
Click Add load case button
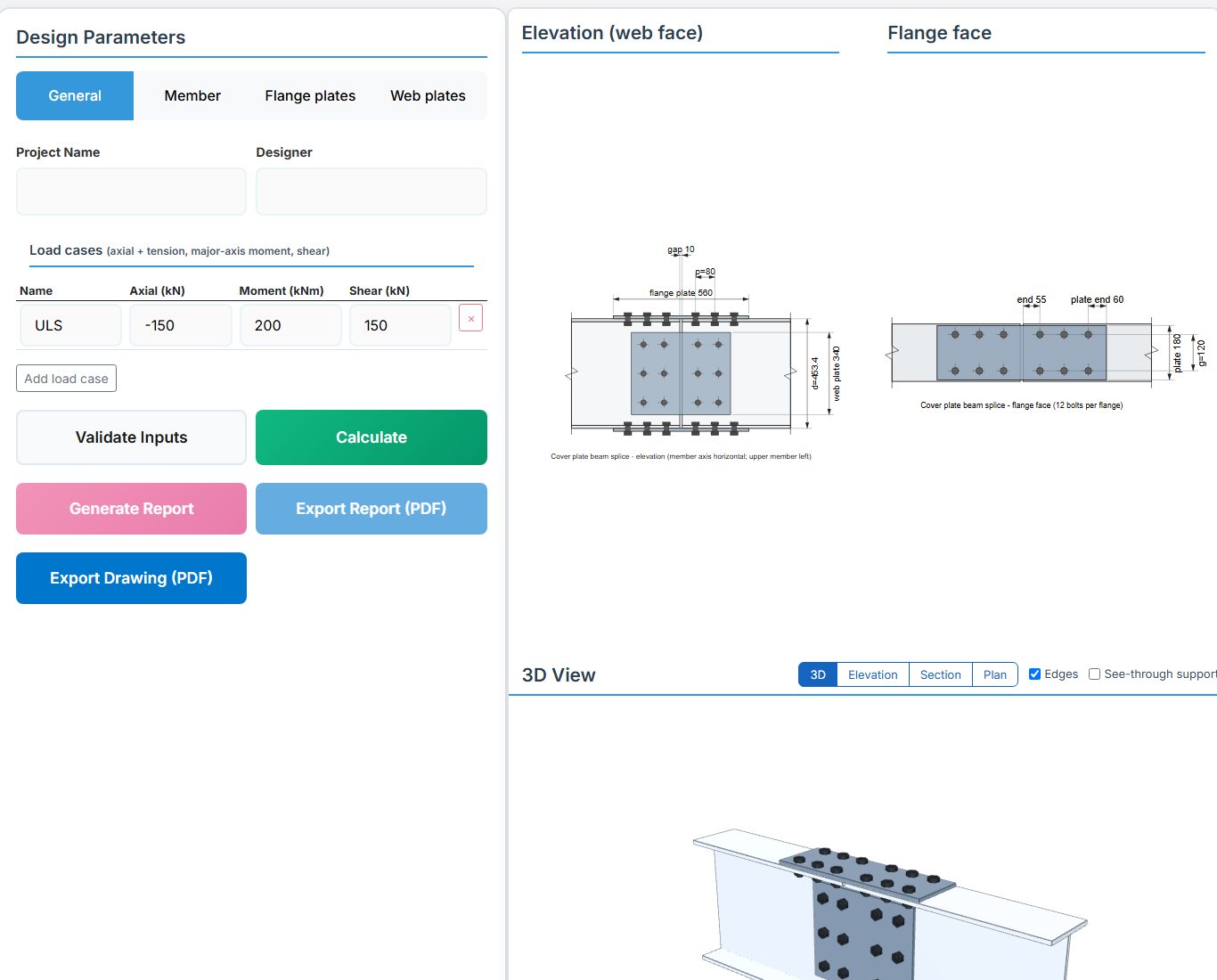click(66, 379)
